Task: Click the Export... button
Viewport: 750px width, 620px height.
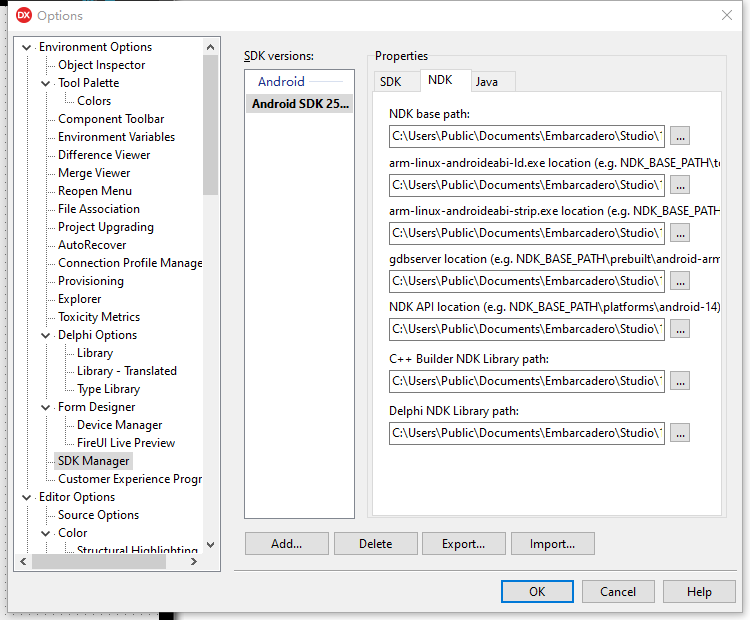Action: point(463,544)
